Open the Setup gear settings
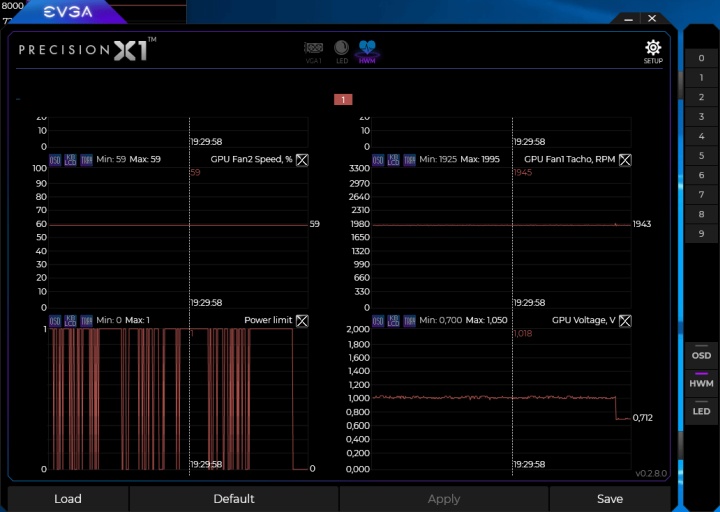This screenshot has width=720, height=512. (653, 52)
